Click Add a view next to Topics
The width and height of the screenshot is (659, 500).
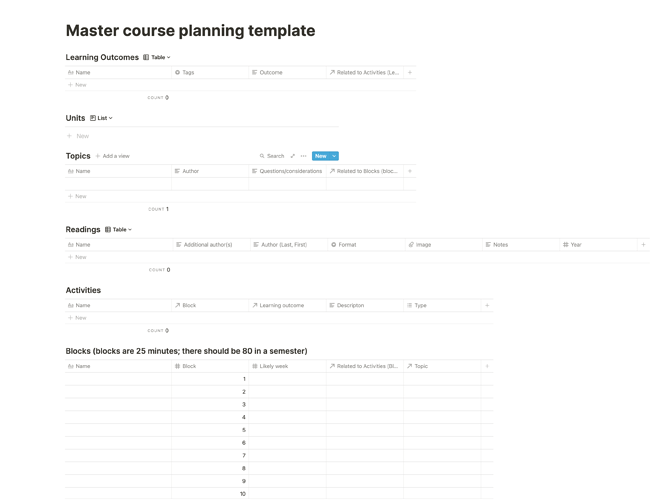tap(113, 156)
